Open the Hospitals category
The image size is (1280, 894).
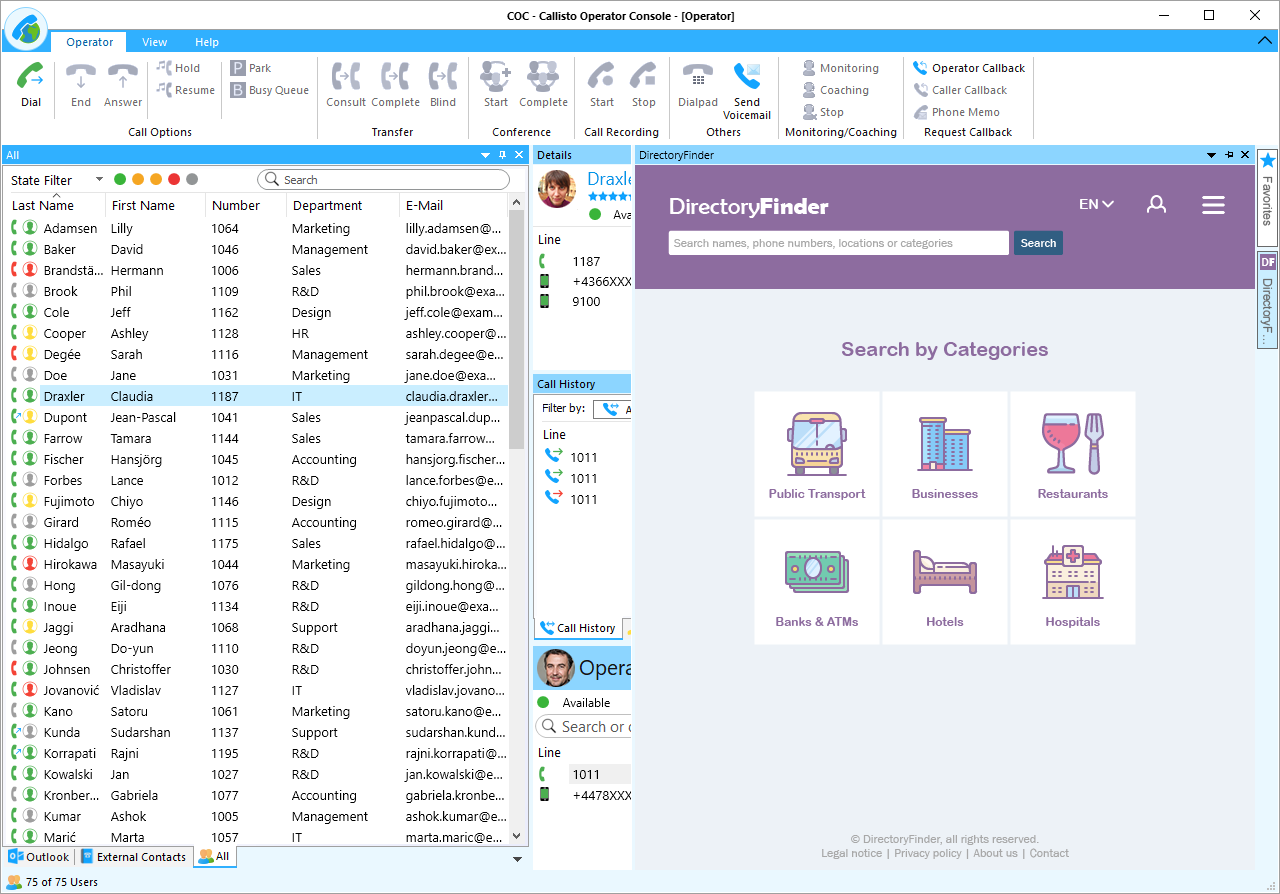click(1073, 582)
